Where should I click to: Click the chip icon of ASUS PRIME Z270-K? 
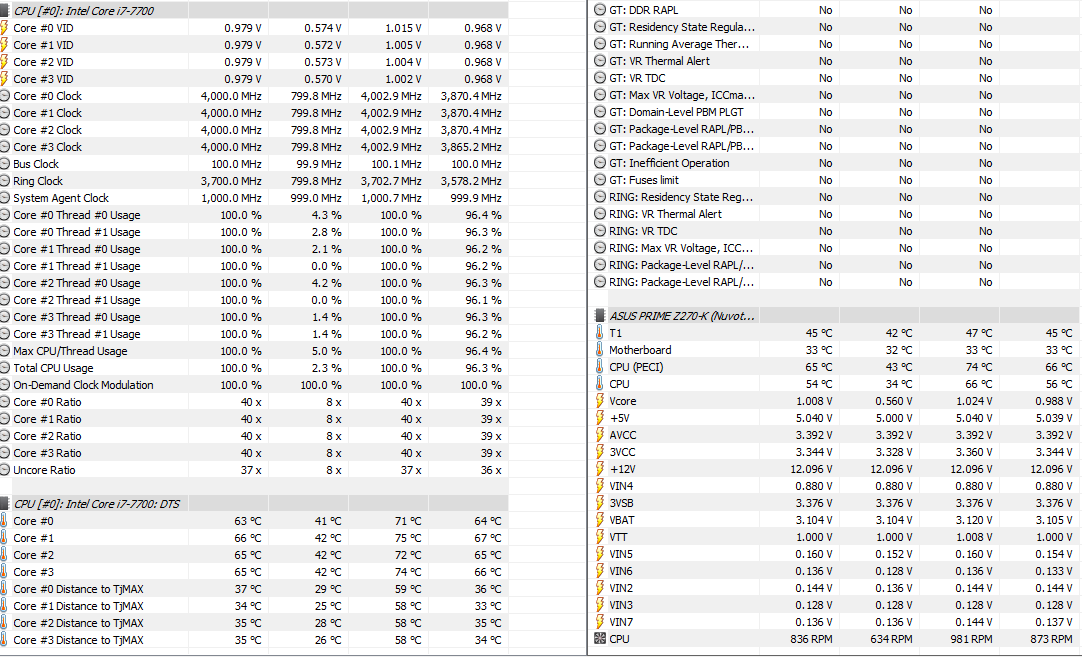(600, 315)
